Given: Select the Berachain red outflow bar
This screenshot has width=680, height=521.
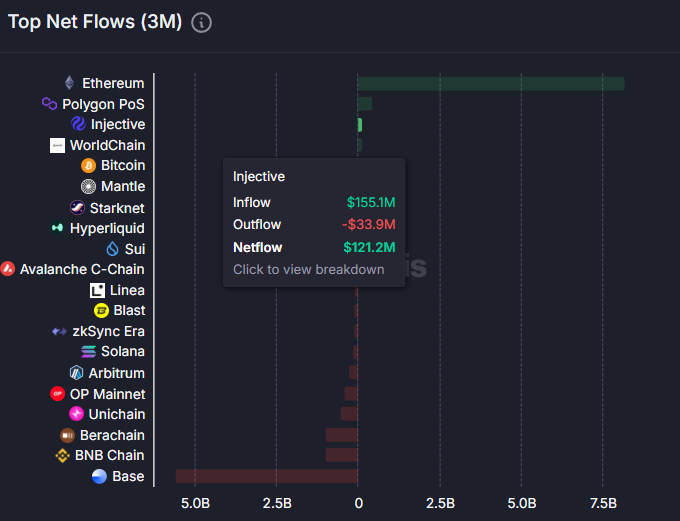Looking at the screenshot, I should click(342, 435).
